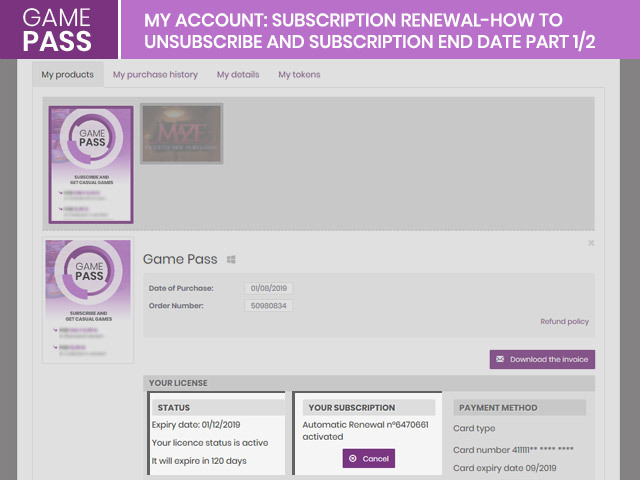The image size is (640, 480).
Task: Cancel the automatic subscription renewal
Action: tap(369, 458)
